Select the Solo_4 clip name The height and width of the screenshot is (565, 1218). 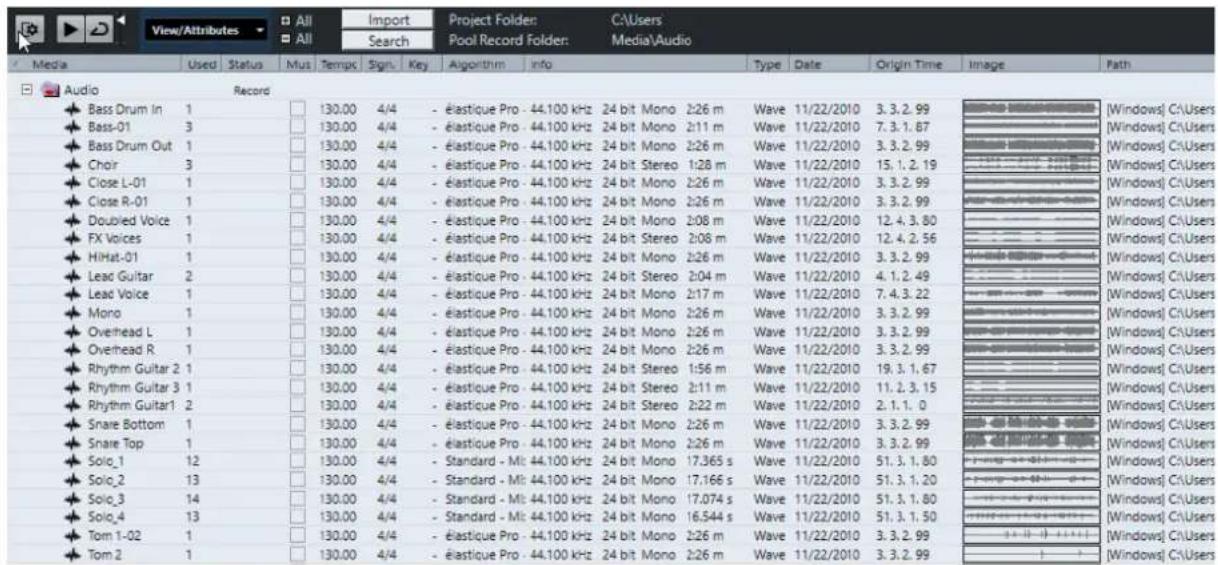(105, 518)
